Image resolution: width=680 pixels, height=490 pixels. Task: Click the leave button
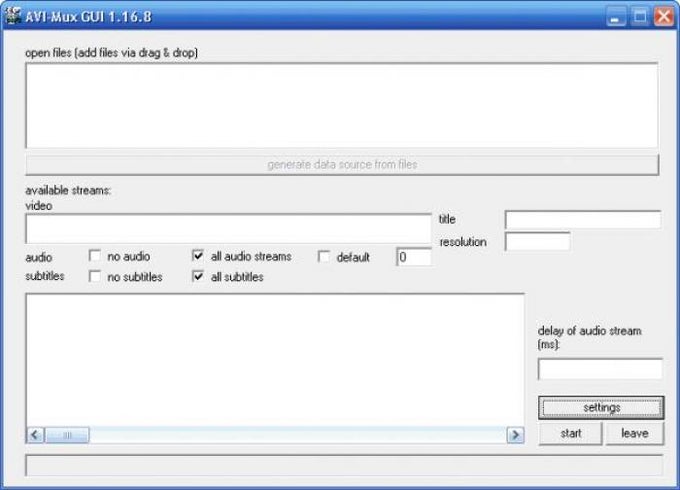coord(634,433)
